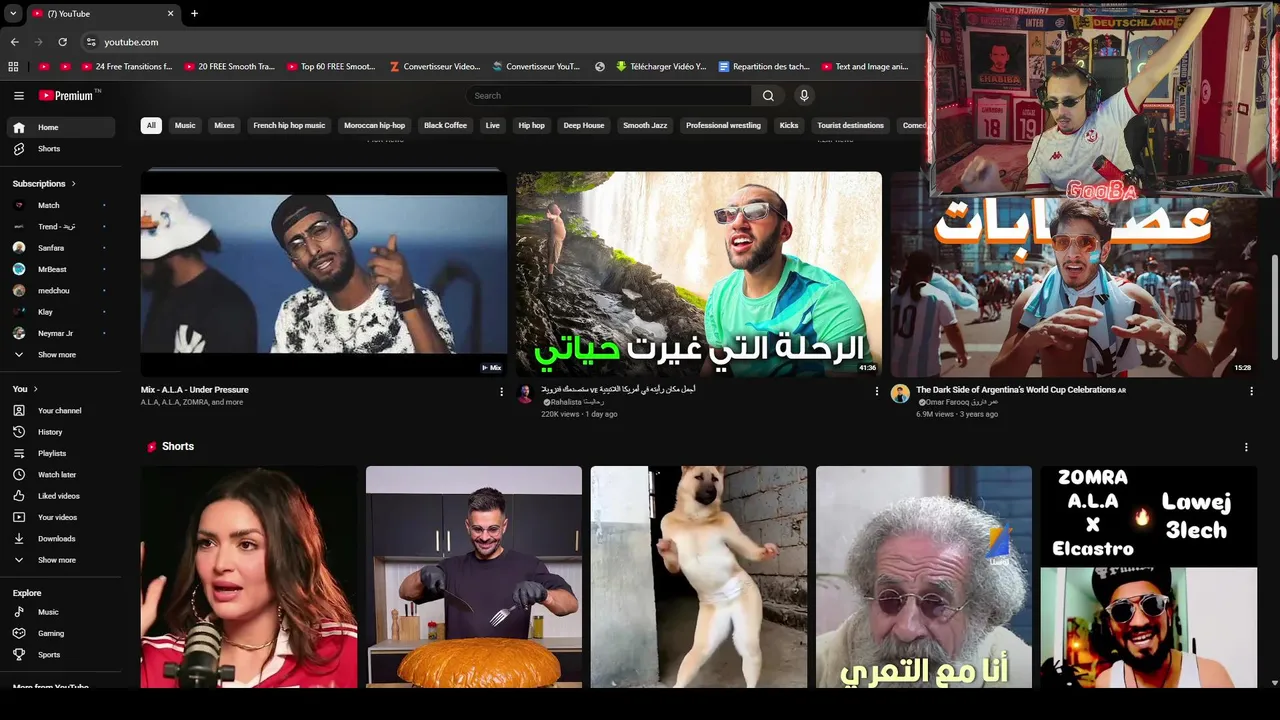Image resolution: width=1280 pixels, height=720 pixels.
Task: Select the Live filter chip
Action: [x=492, y=125]
